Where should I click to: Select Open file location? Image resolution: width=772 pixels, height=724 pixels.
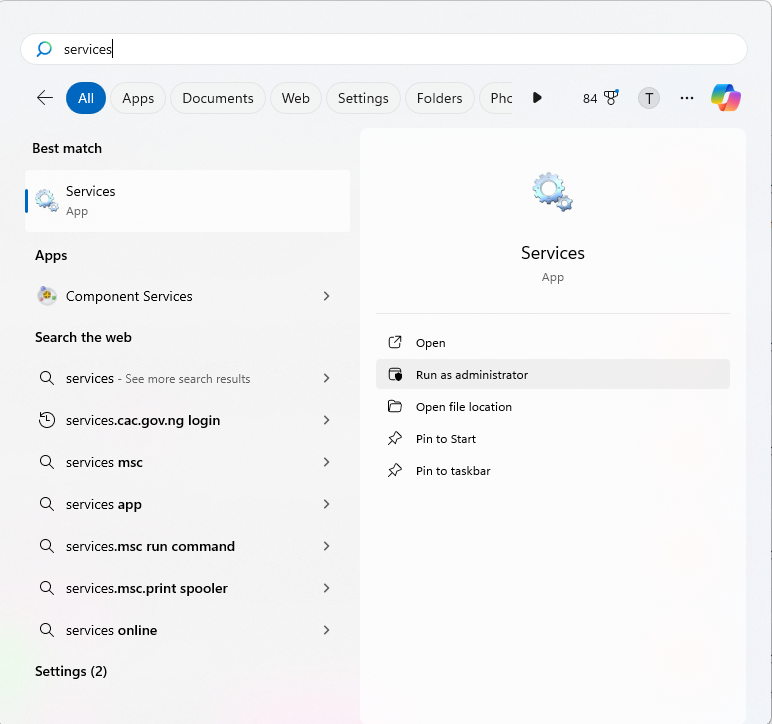pos(464,407)
